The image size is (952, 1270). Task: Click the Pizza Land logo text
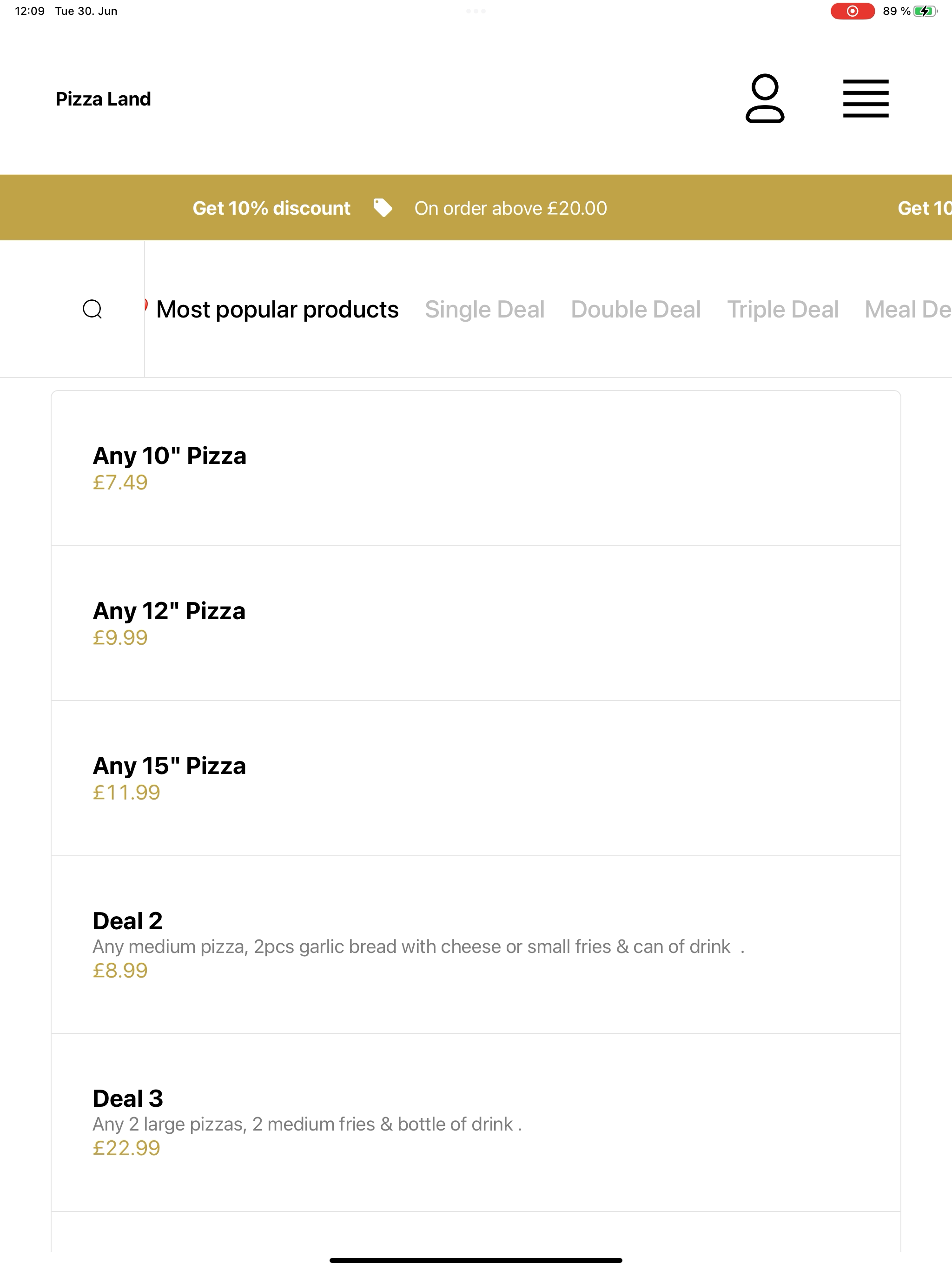point(103,99)
